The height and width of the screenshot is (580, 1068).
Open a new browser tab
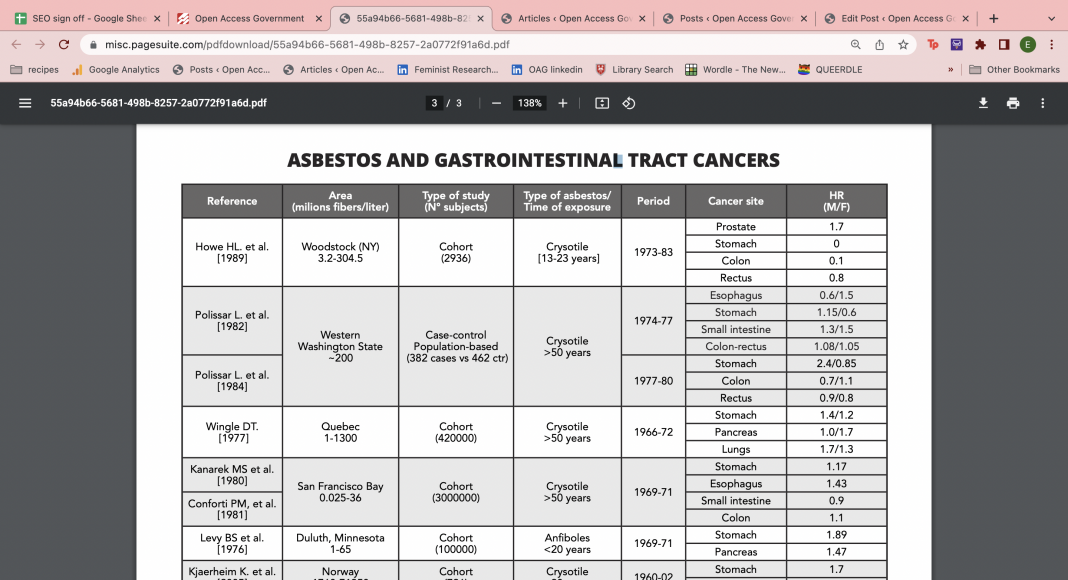pos(994,18)
